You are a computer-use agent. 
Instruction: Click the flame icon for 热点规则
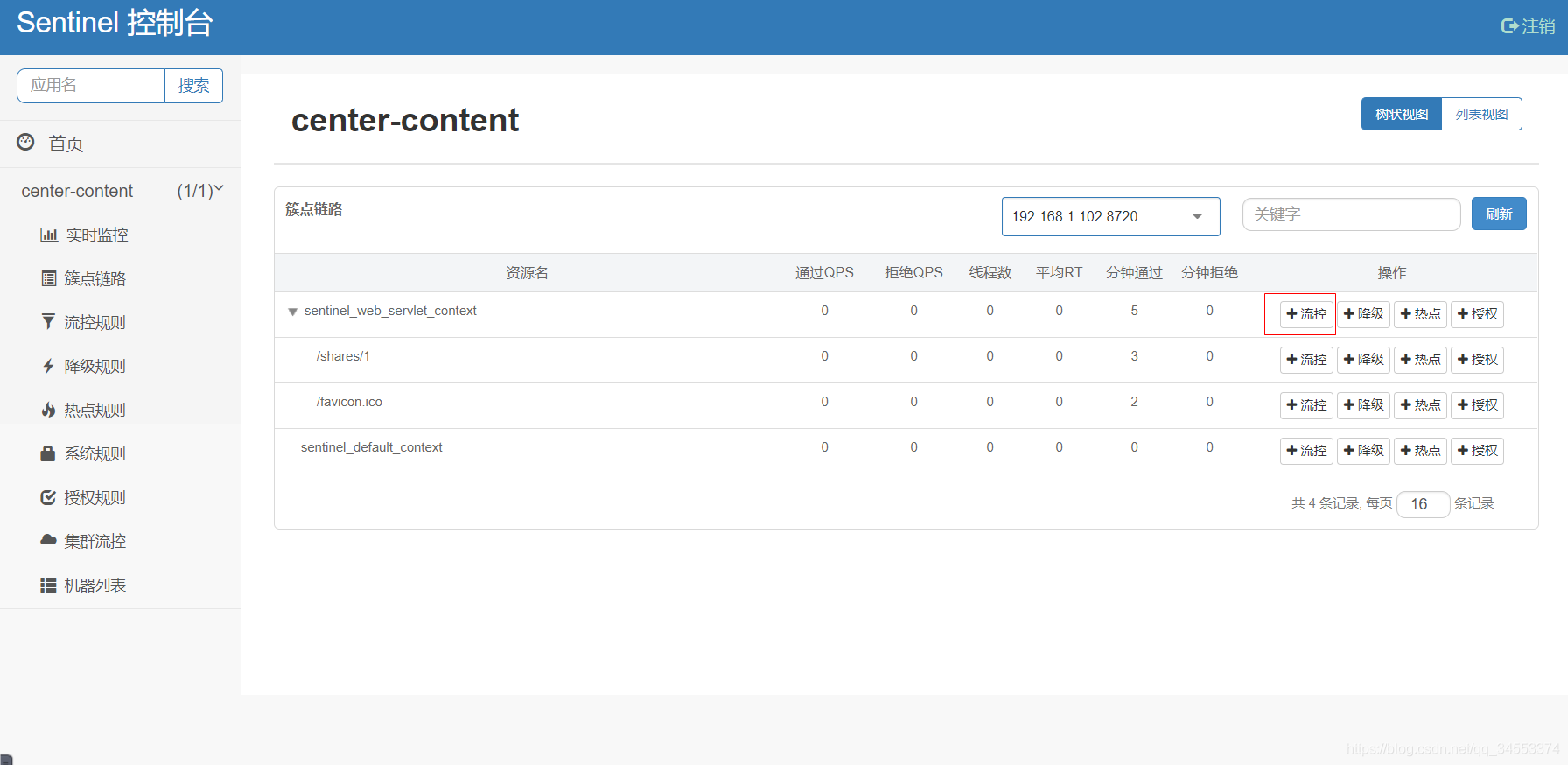click(x=48, y=410)
